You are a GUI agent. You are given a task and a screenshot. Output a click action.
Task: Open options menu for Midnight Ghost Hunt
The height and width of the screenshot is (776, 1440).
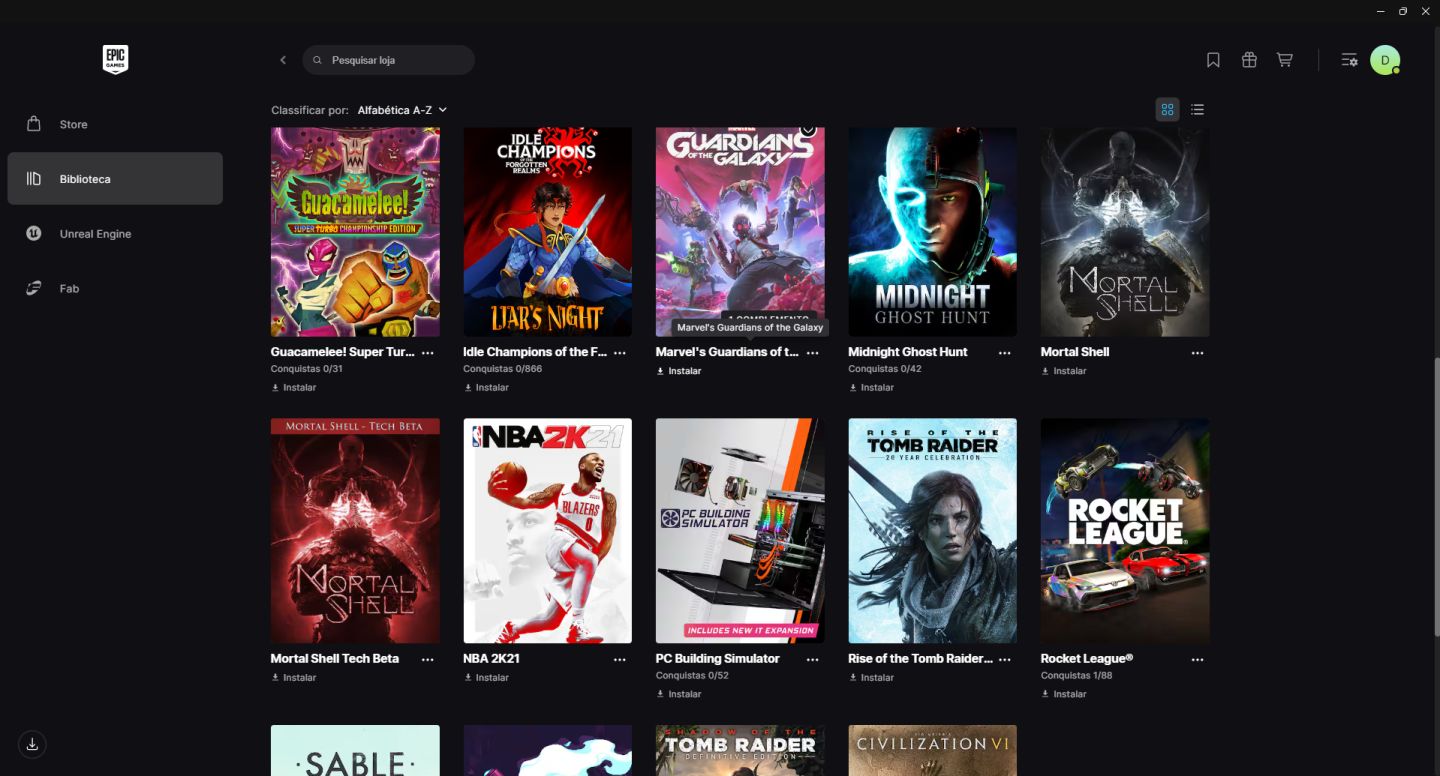point(1005,352)
